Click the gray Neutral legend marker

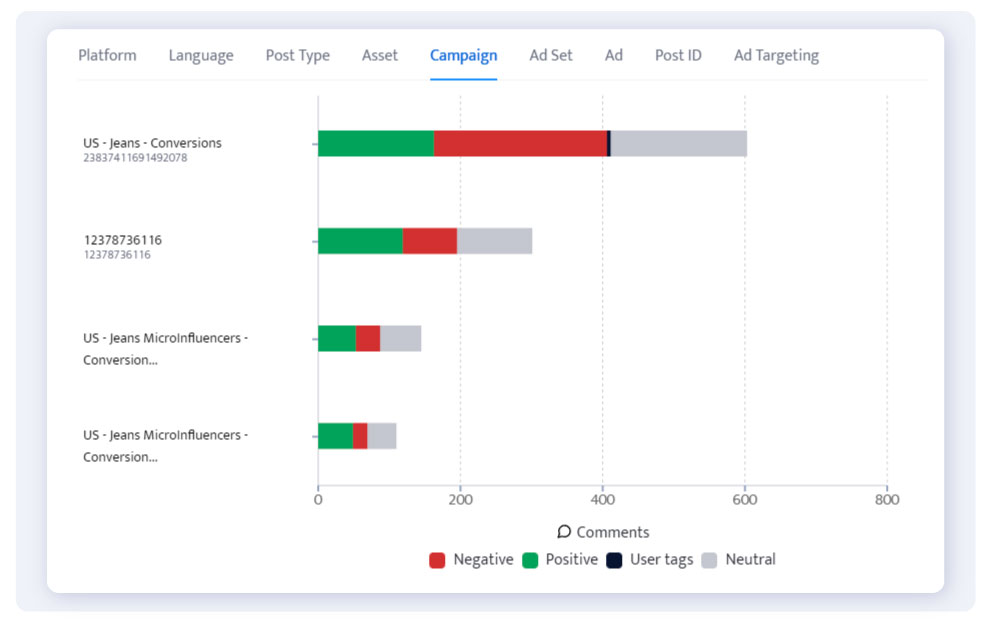[711, 559]
